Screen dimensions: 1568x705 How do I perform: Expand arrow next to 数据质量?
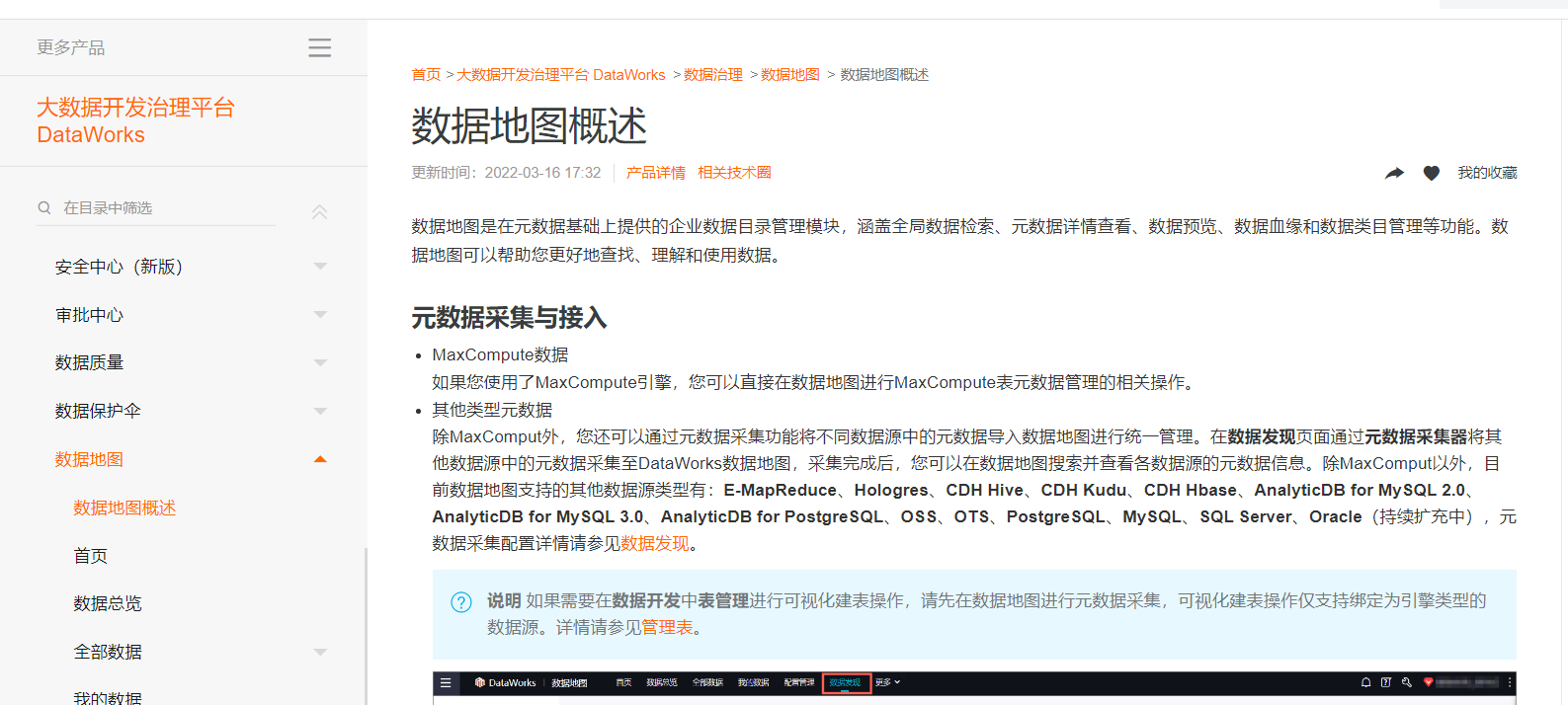click(320, 362)
